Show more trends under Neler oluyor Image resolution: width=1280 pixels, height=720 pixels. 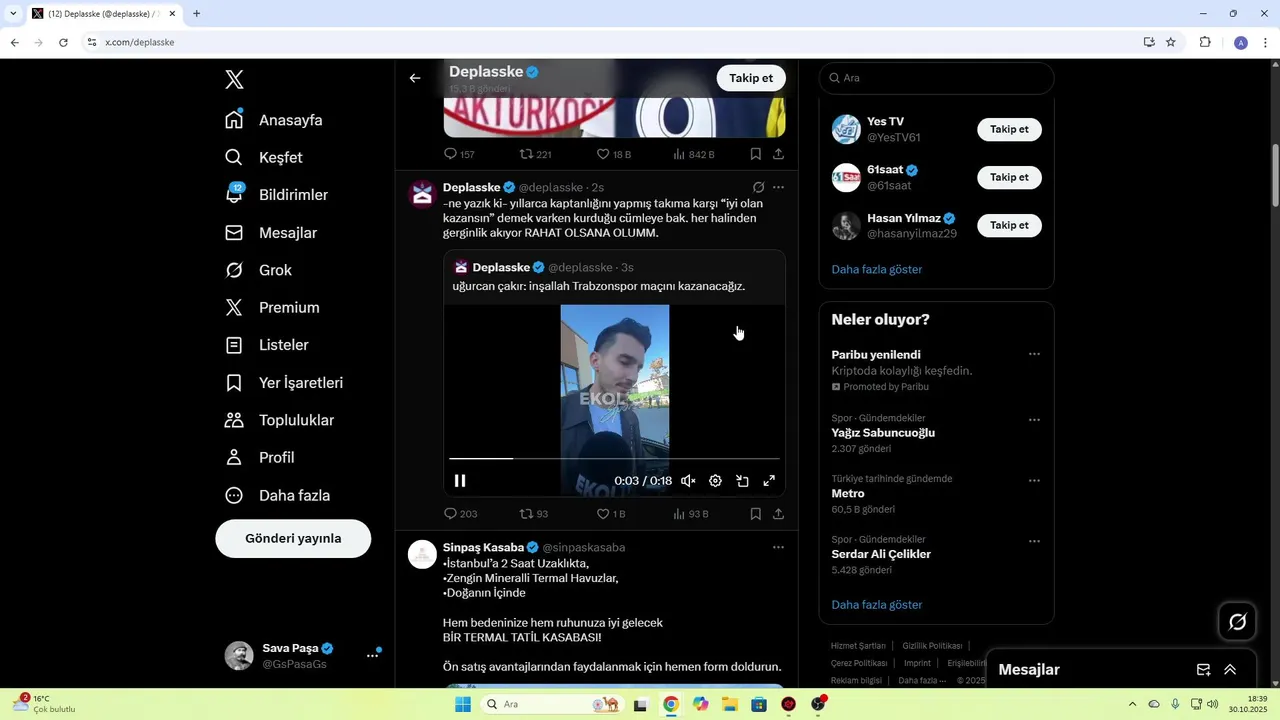877,605
